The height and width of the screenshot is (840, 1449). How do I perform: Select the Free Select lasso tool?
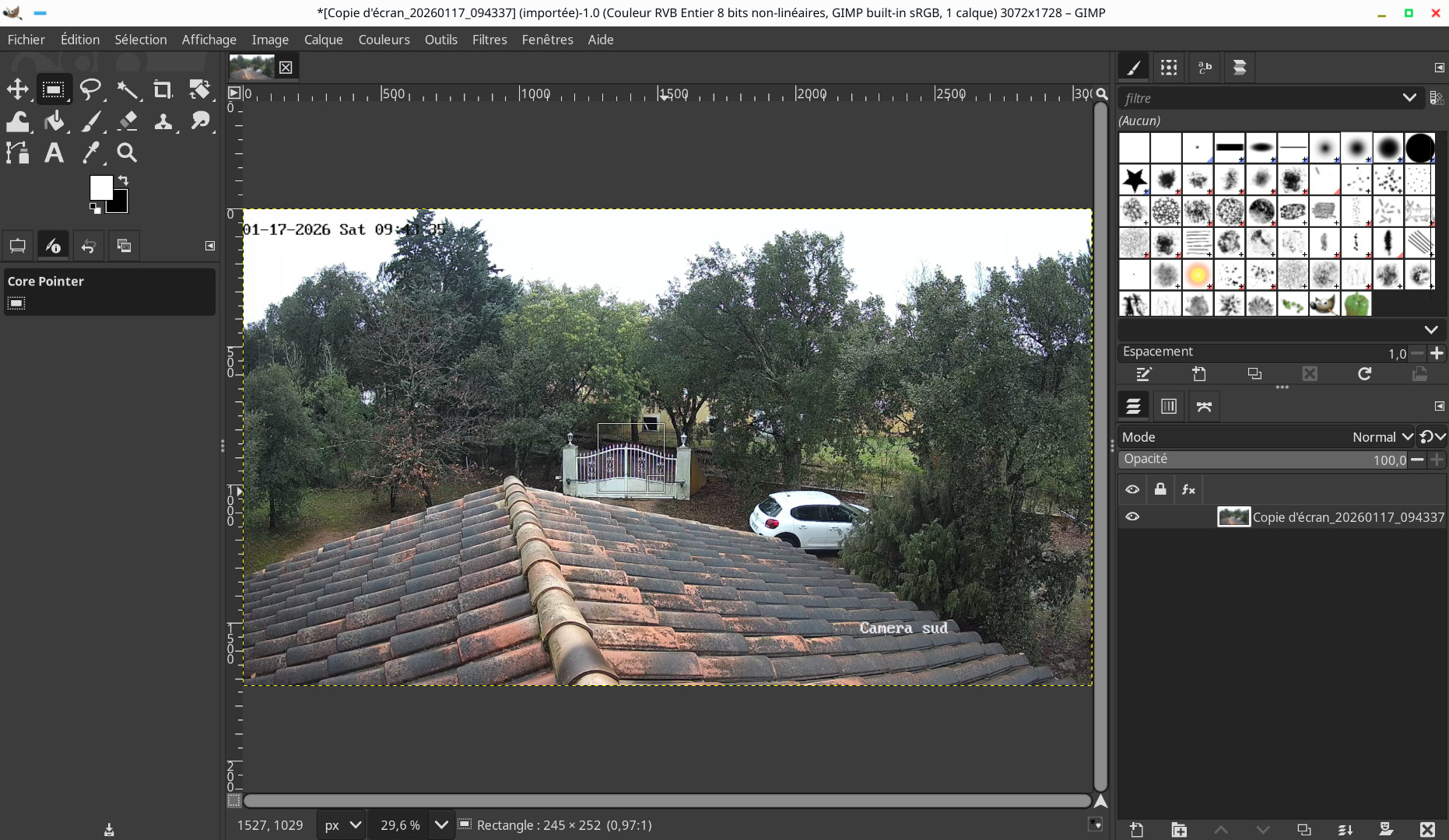click(x=90, y=89)
